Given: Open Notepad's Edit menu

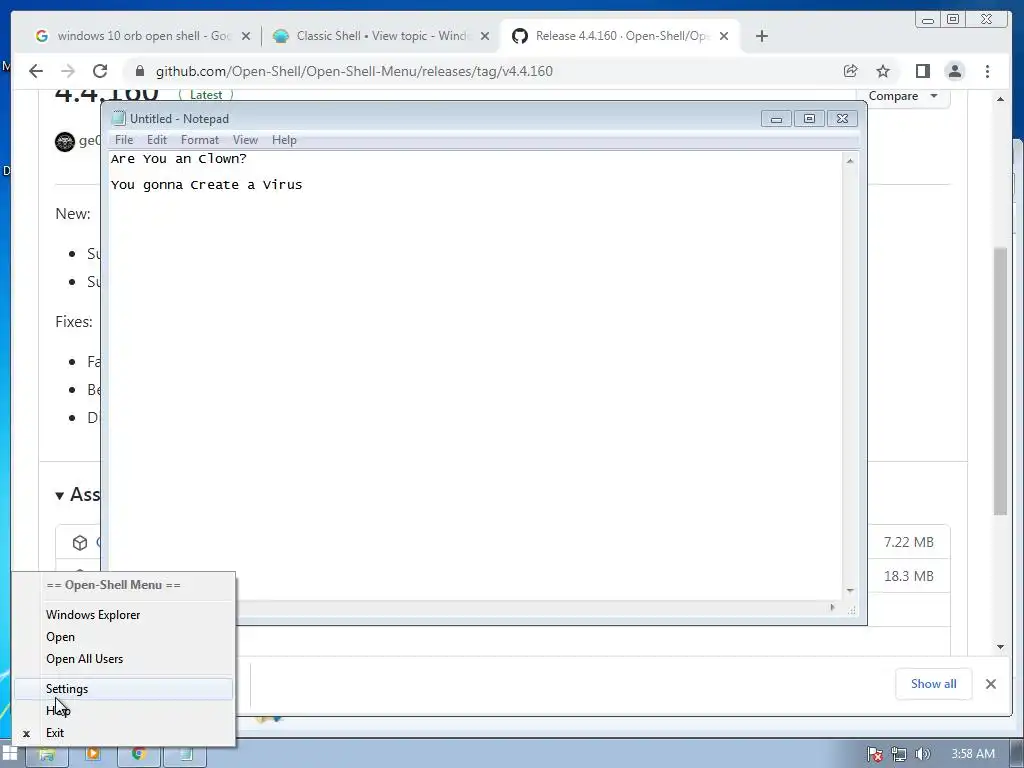Looking at the screenshot, I should 157,140.
